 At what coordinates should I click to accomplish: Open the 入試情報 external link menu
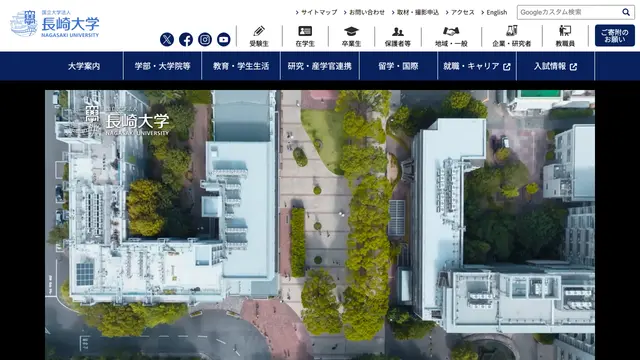556,66
